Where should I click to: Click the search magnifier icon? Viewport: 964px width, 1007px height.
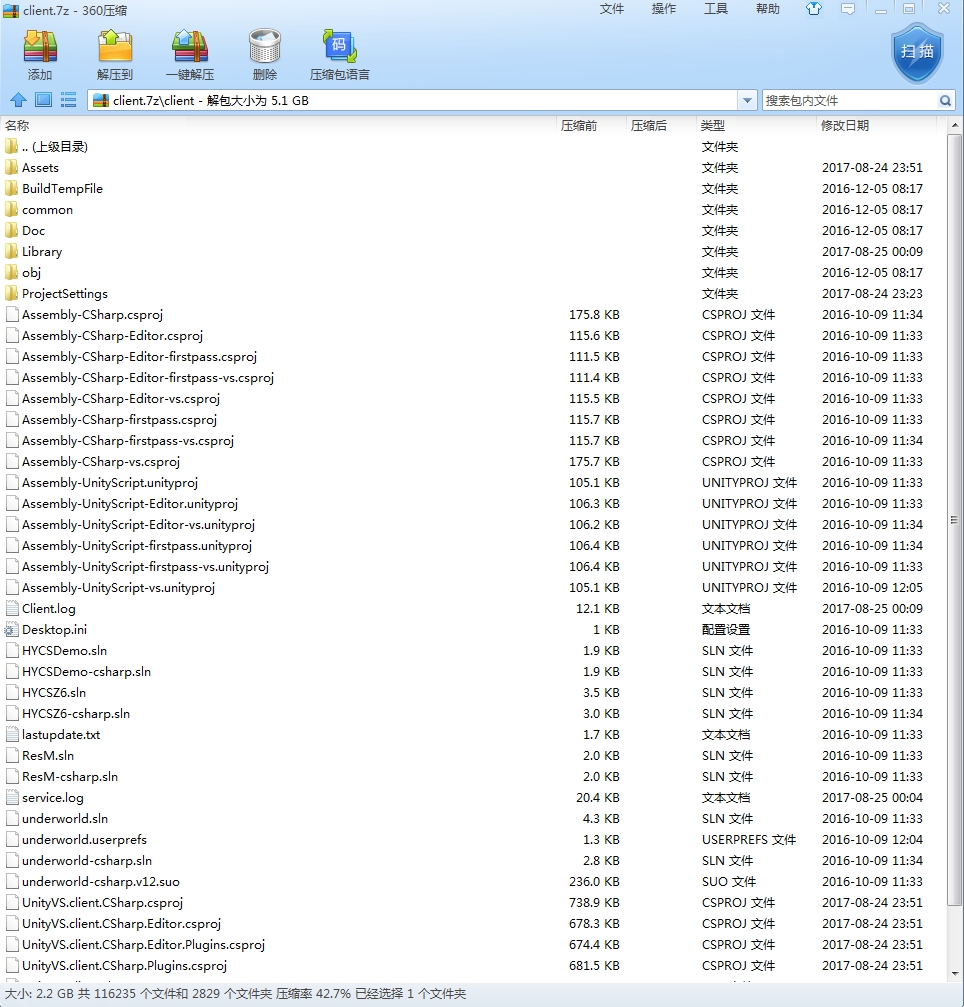[x=945, y=100]
